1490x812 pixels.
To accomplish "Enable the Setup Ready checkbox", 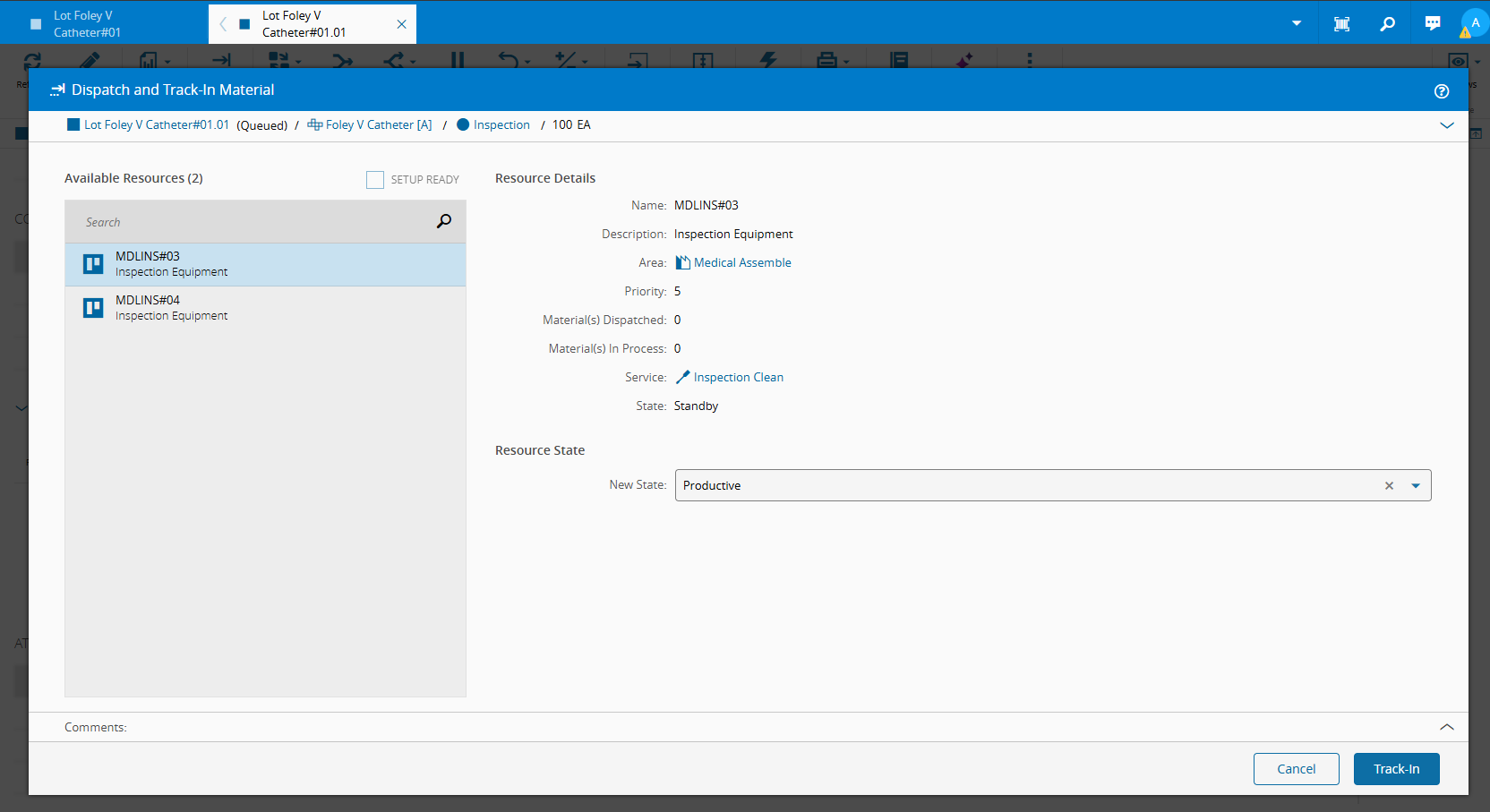I will 375,180.
